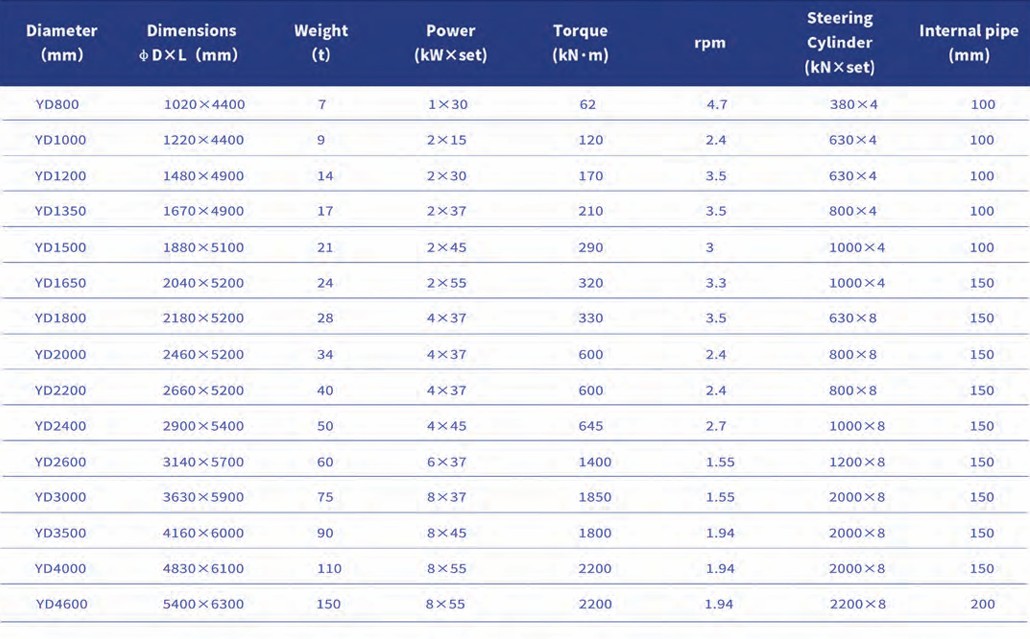
Task: Select the Power (kW×set) header
Action: (450, 43)
